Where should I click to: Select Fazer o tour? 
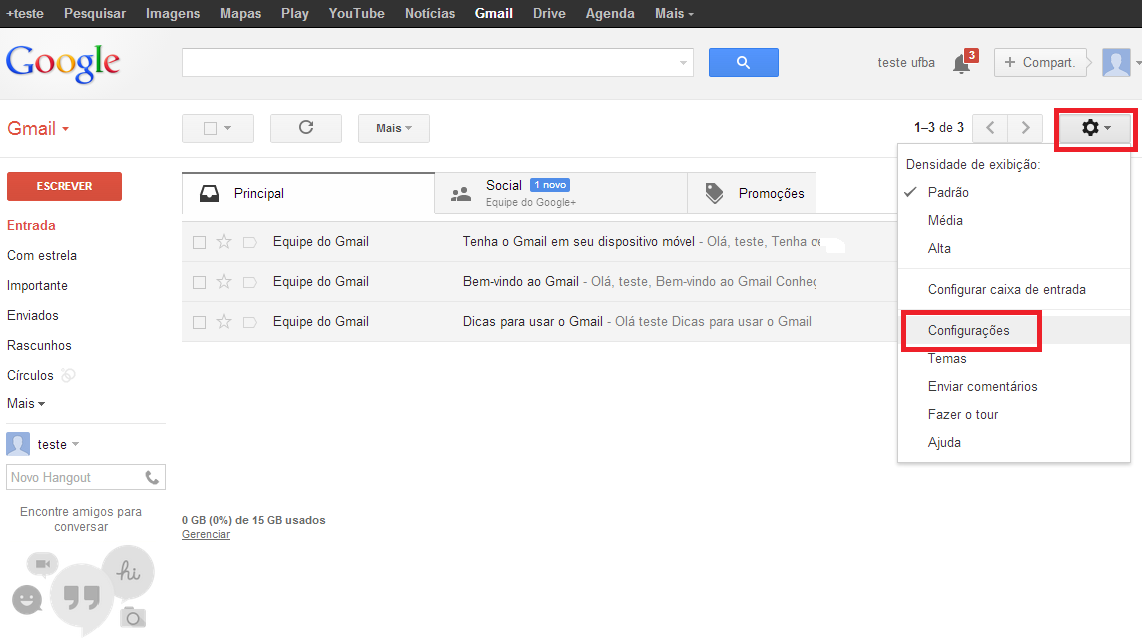pos(963,415)
